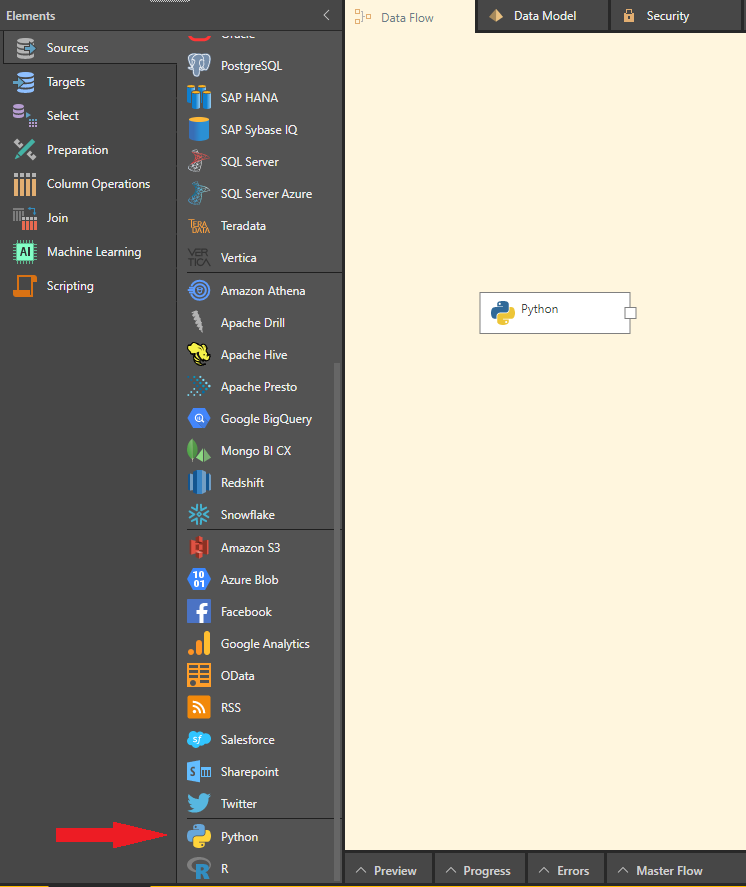Screen dimensions: 746x887
Task: Choose the R language source icon
Action: (x=199, y=868)
